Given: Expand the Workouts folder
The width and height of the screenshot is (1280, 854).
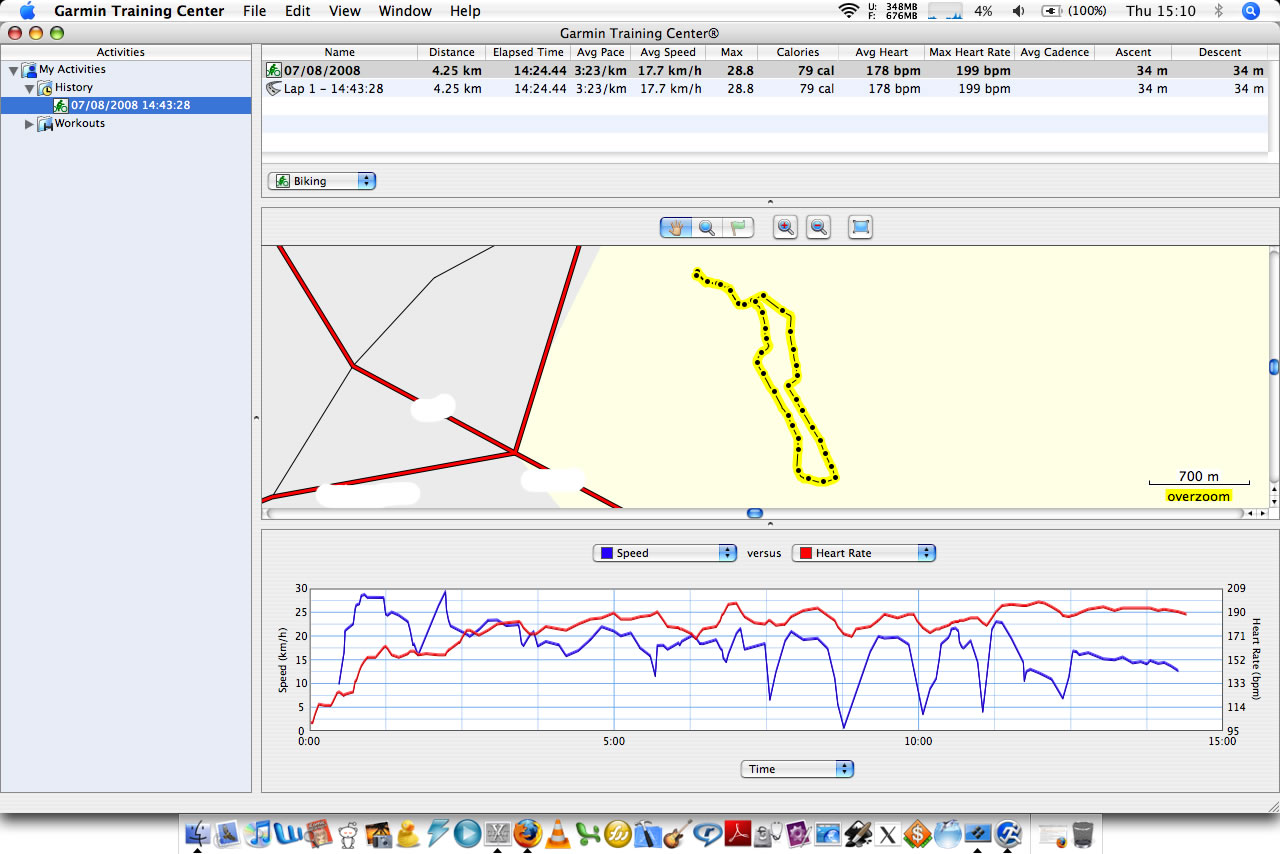Looking at the screenshot, I should point(29,124).
